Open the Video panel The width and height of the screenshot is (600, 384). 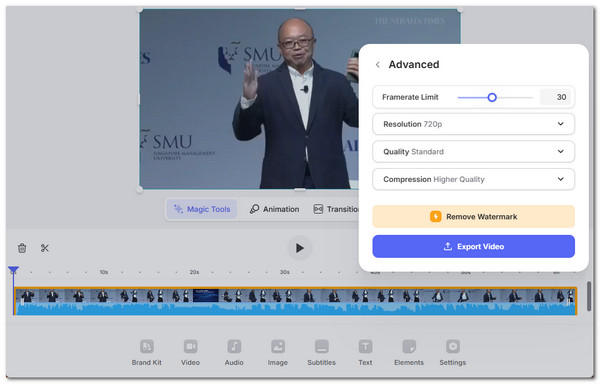click(x=190, y=353)
